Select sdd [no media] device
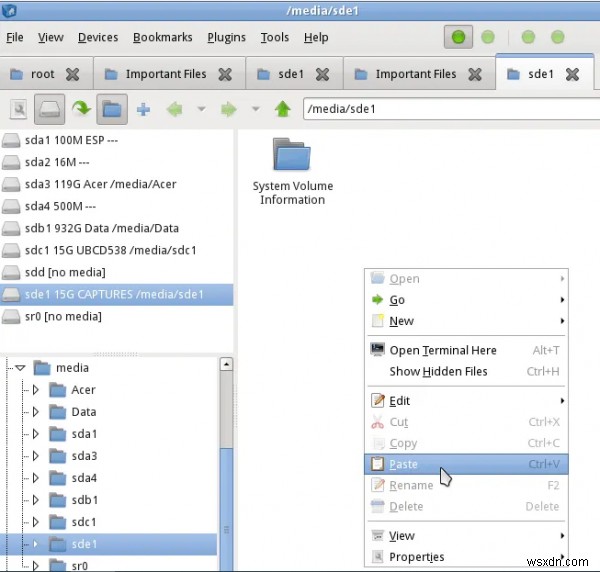 (x=116, y=272)
